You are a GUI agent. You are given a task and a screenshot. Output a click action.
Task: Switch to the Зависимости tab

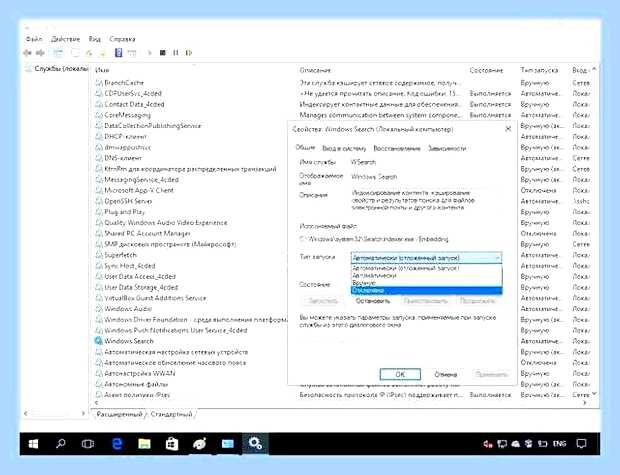pyautogui.click(x=447, y=148)
